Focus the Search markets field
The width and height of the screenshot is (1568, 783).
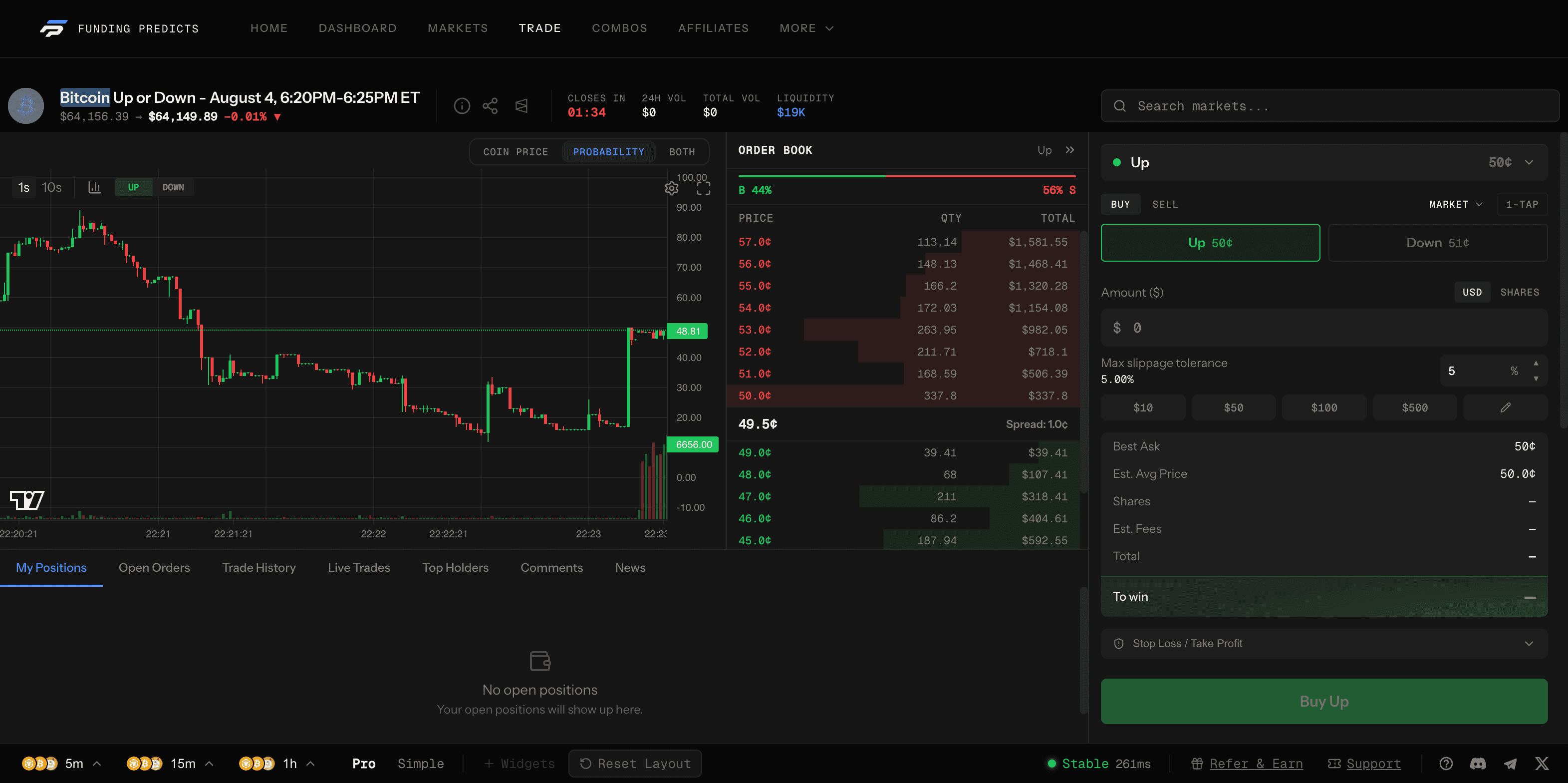click(x=1330, y=106)
